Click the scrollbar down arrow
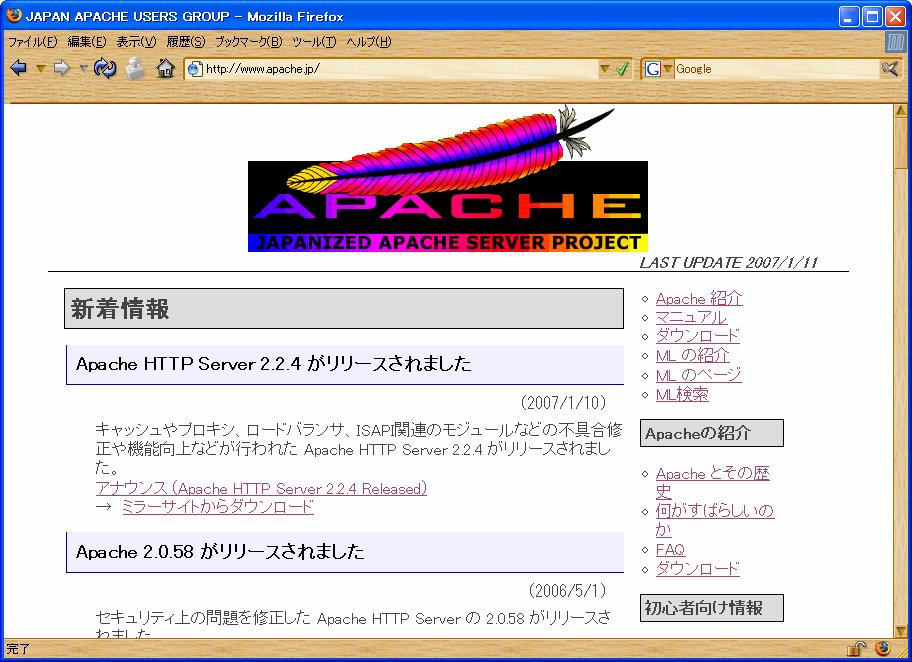Screen dimensions: 912x662 tap(901, 627)
